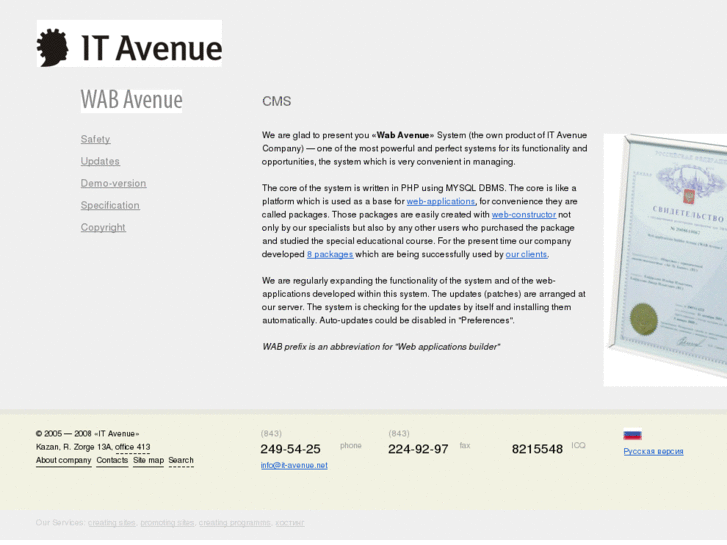Click the © 2005 — 2008 copyright text

coord(88,434)
